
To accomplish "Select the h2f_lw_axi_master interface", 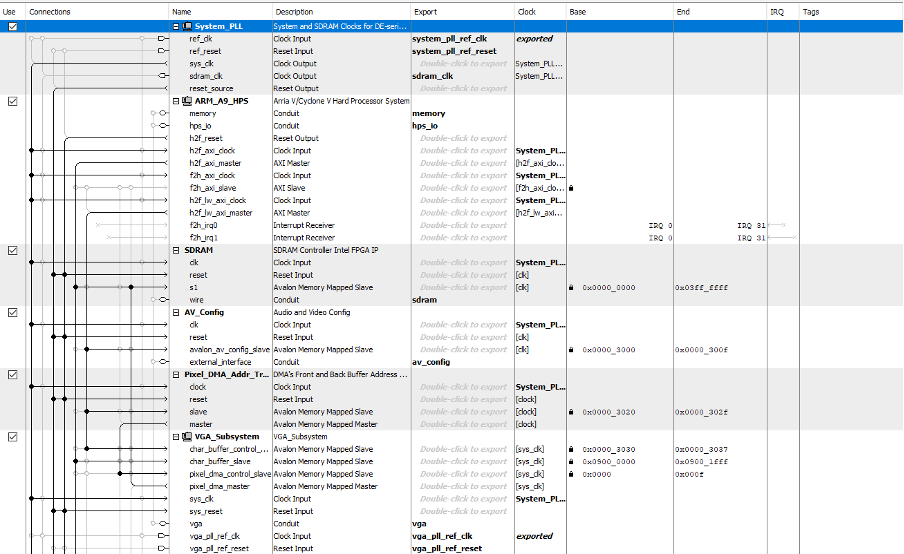I will (x=221, y=213).
